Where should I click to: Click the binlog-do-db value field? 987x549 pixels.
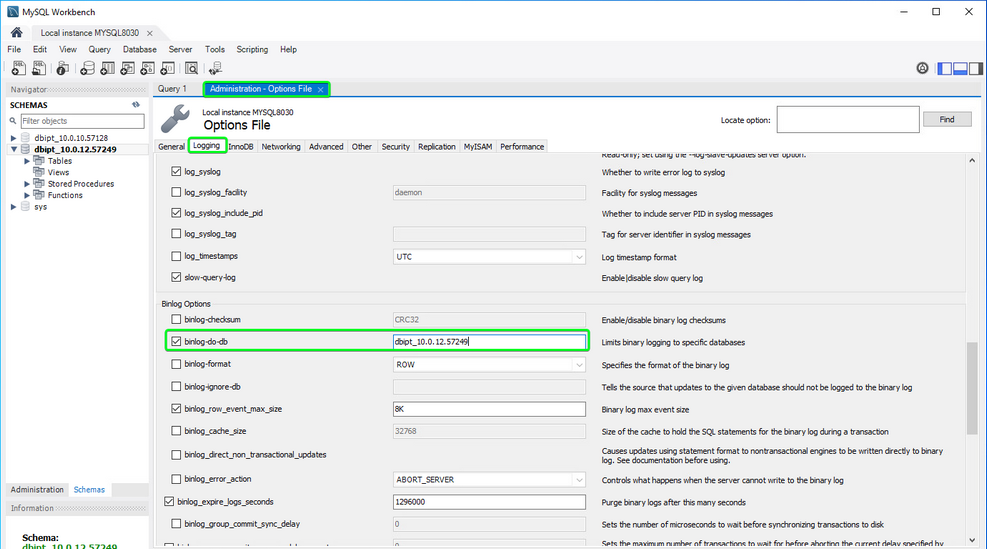489,341
